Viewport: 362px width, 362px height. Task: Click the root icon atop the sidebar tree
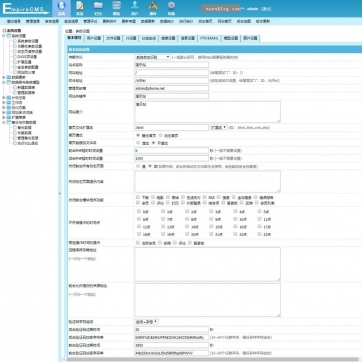pyautogui.click(x=4, y=30)
